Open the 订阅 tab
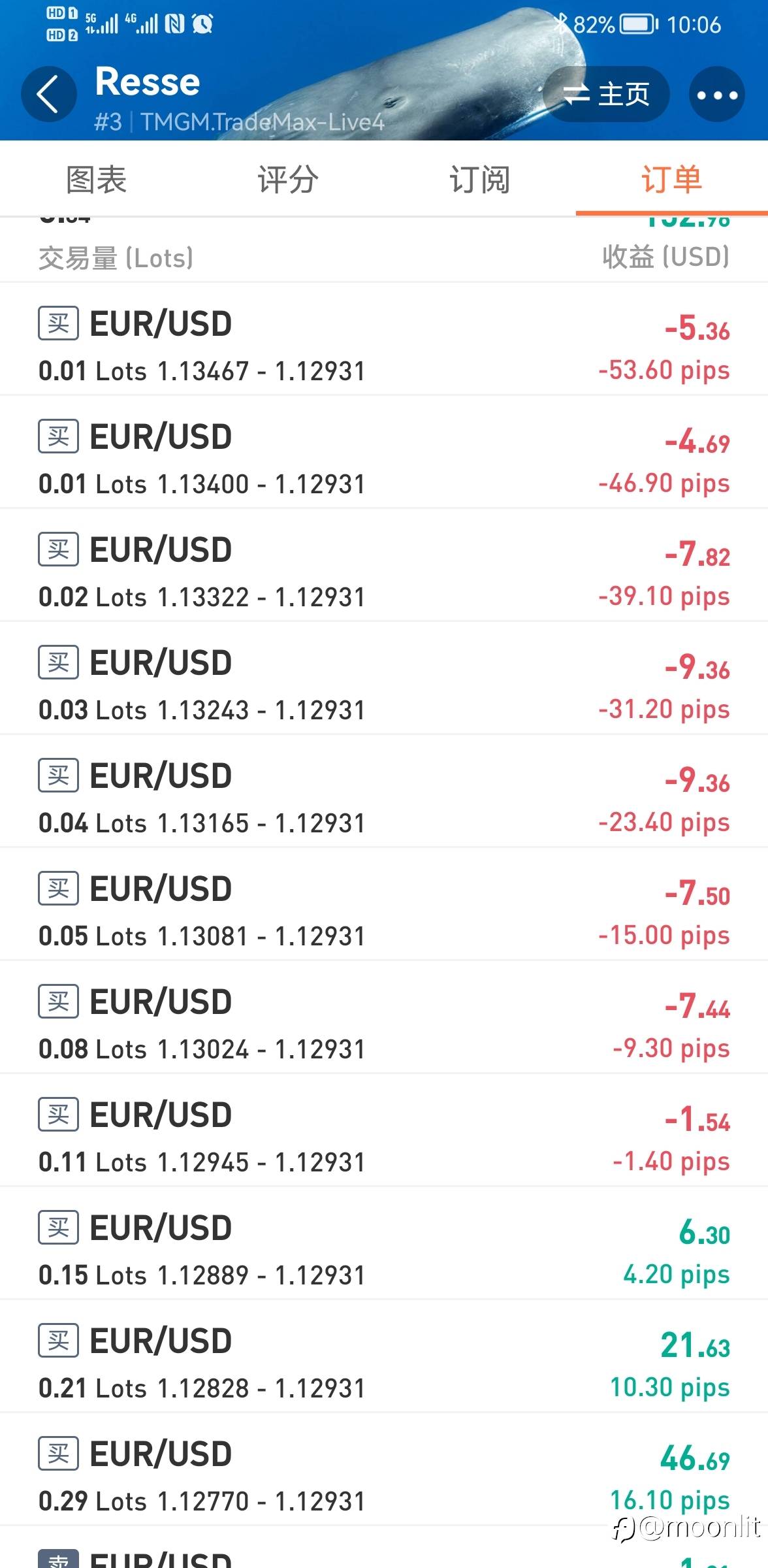768x1568 pixels. (x=480, y=179)
